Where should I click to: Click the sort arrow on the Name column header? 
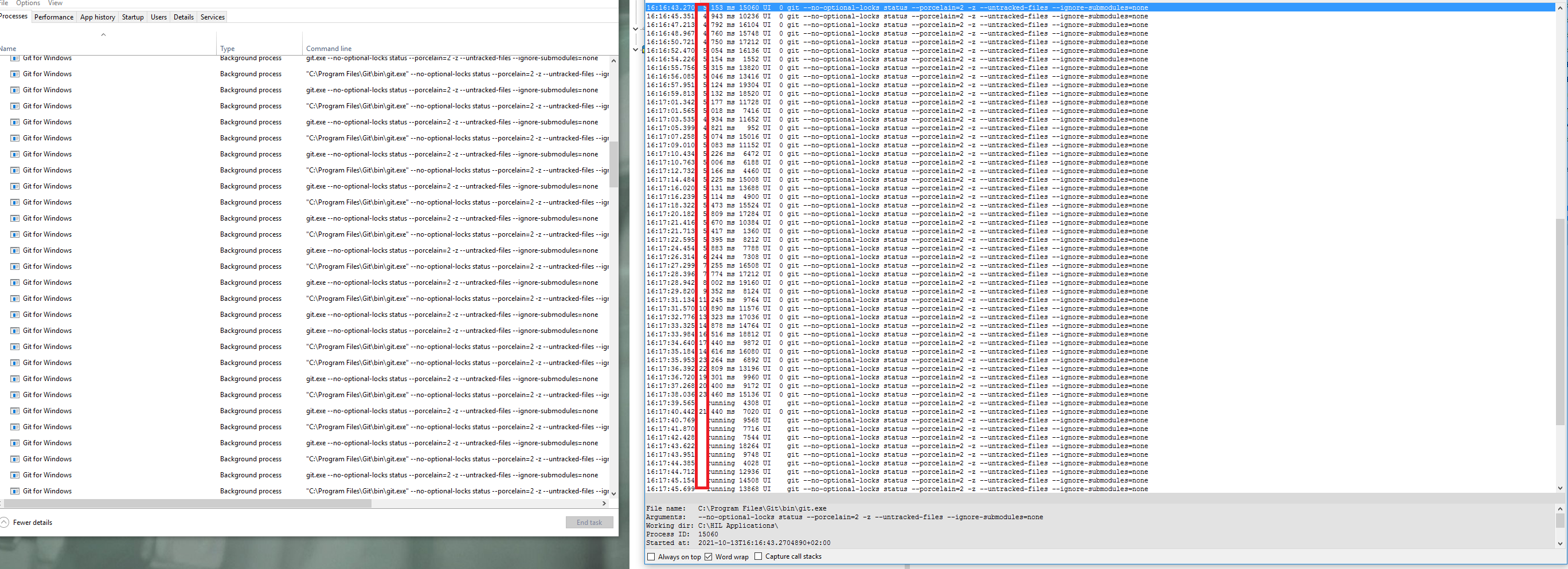[104, 35]
